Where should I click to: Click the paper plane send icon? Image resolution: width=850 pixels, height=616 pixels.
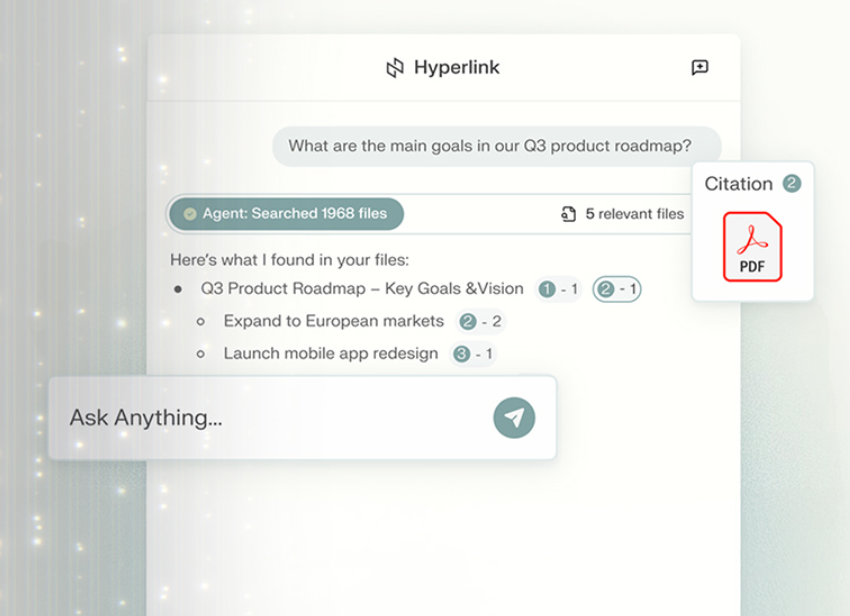512,417
